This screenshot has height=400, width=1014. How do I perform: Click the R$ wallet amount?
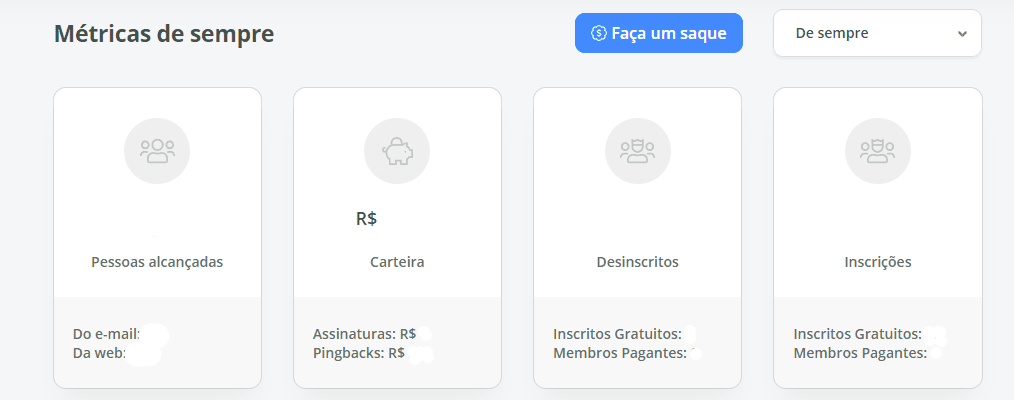[366, 218]
